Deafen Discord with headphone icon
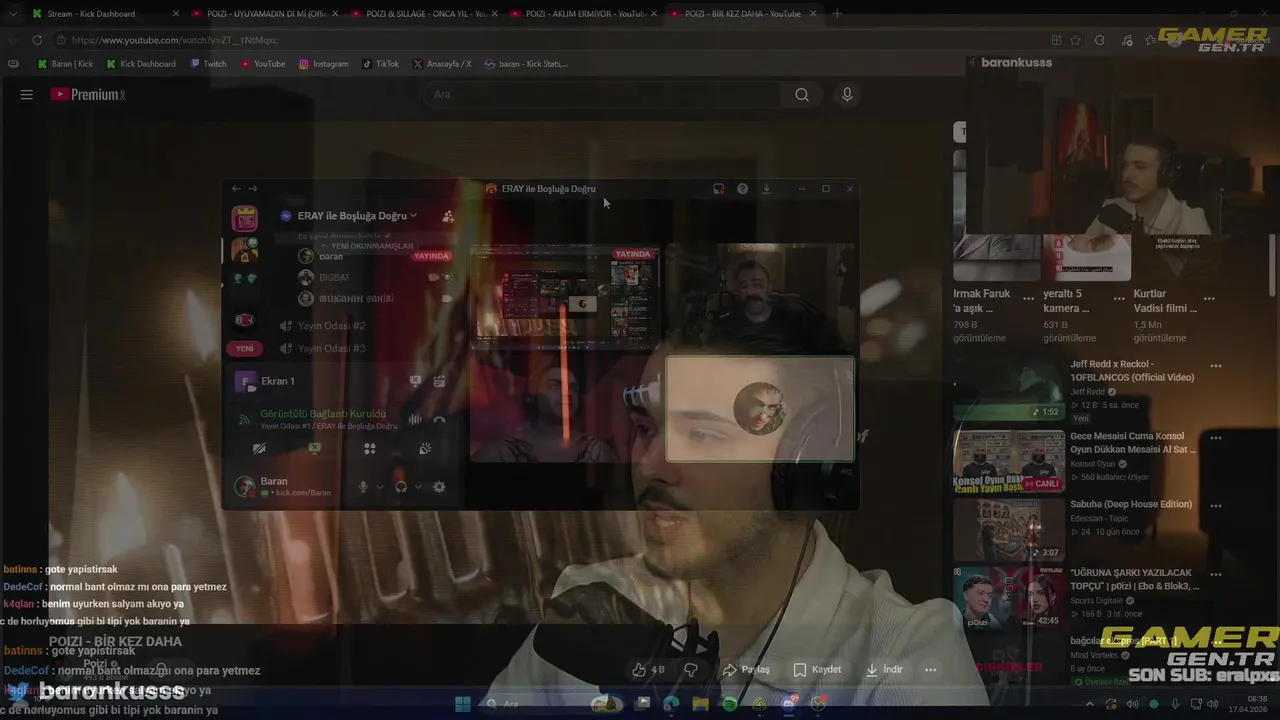Viewport: 1280px width, 720px height. [401, 487]
